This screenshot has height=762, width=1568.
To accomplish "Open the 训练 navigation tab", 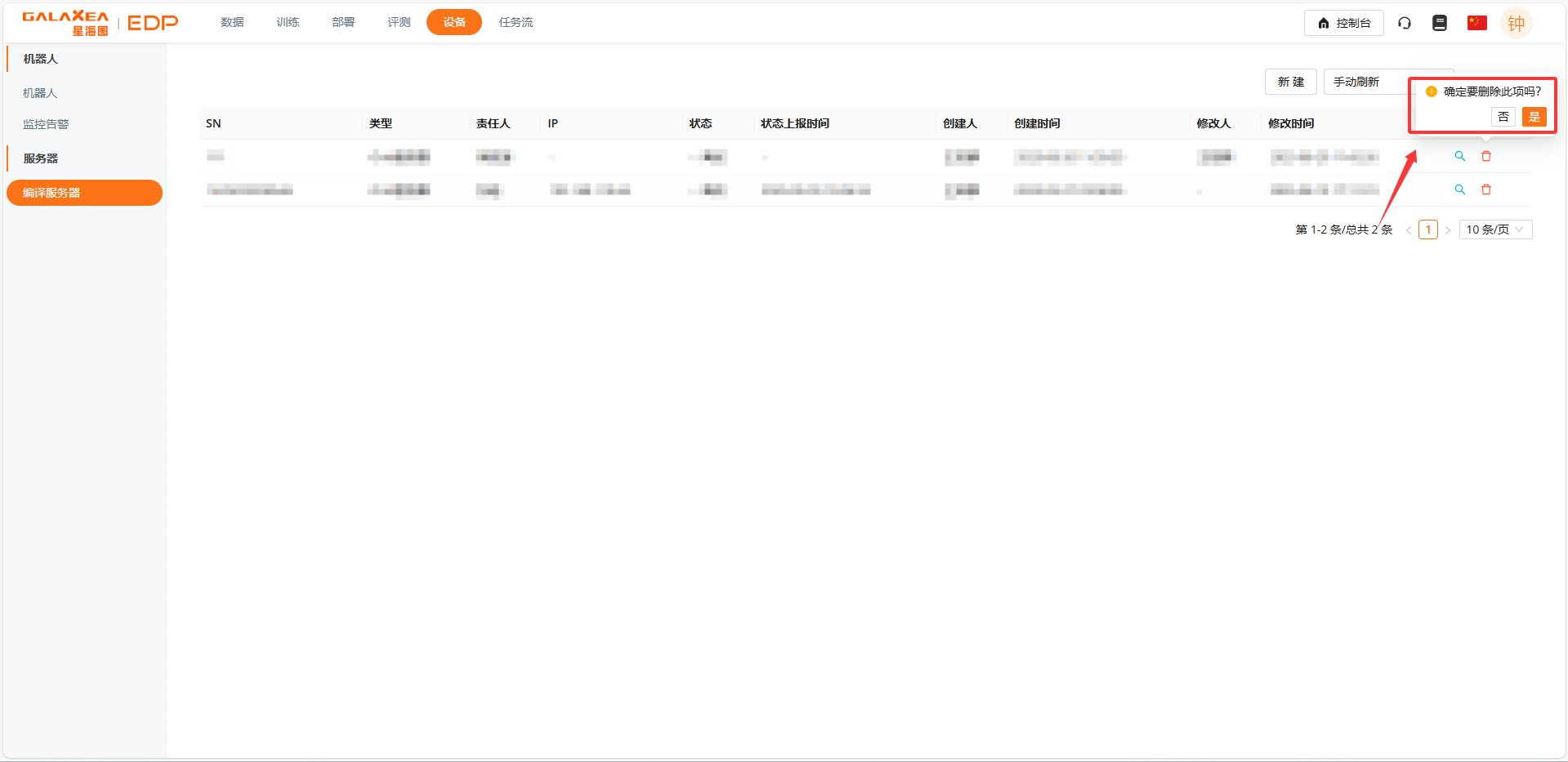I will pyautogui.click(x=288, y=22).
